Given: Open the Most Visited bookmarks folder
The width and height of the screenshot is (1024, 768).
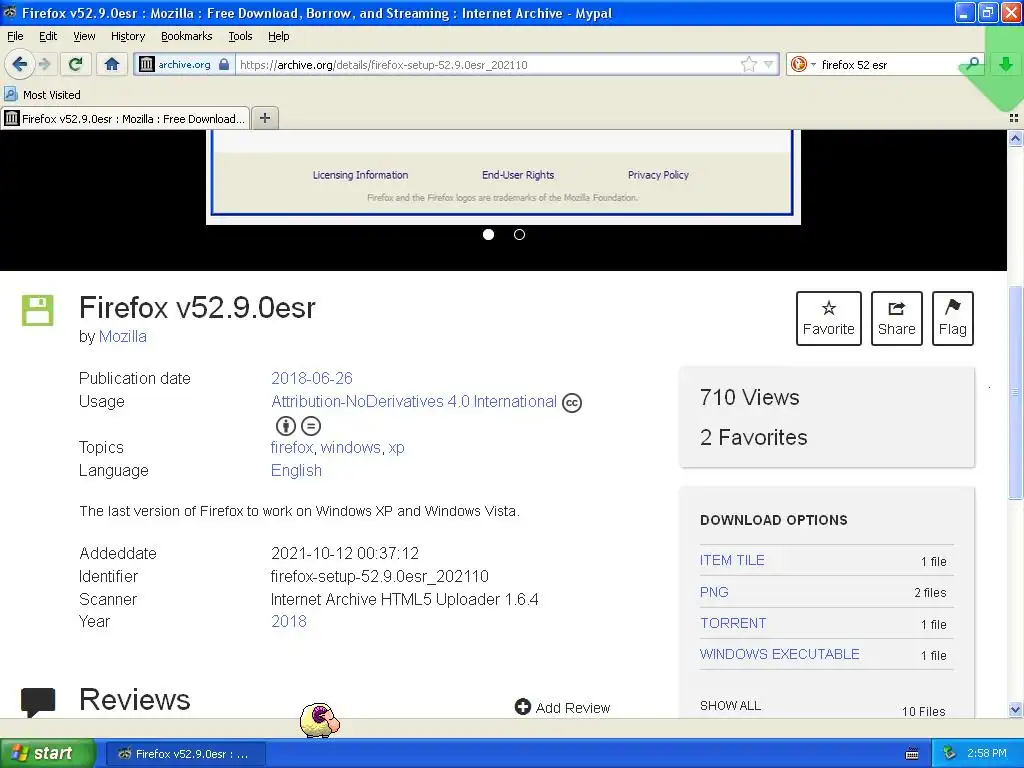Looking at the screenshot, I should 43,95.
